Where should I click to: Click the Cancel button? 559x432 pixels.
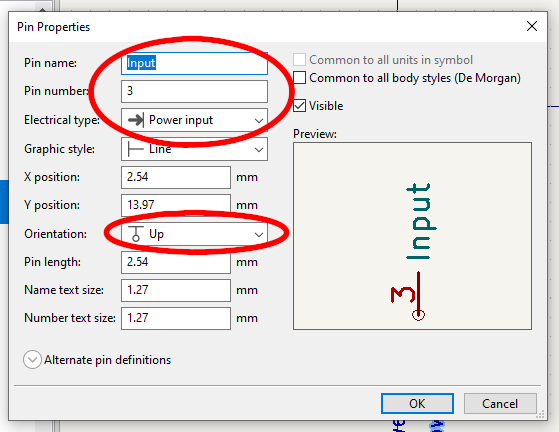pyautogui.click(x=500, y=403)
